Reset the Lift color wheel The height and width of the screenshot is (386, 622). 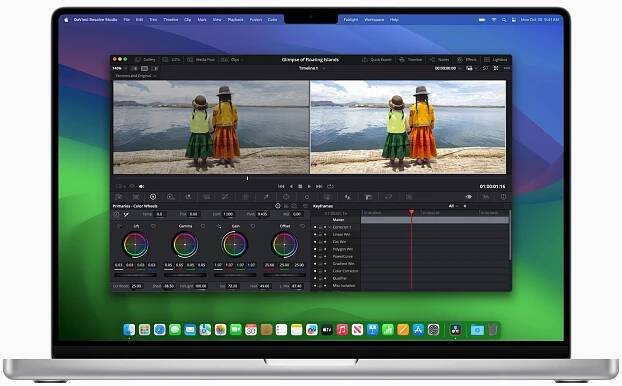point(153,226)
